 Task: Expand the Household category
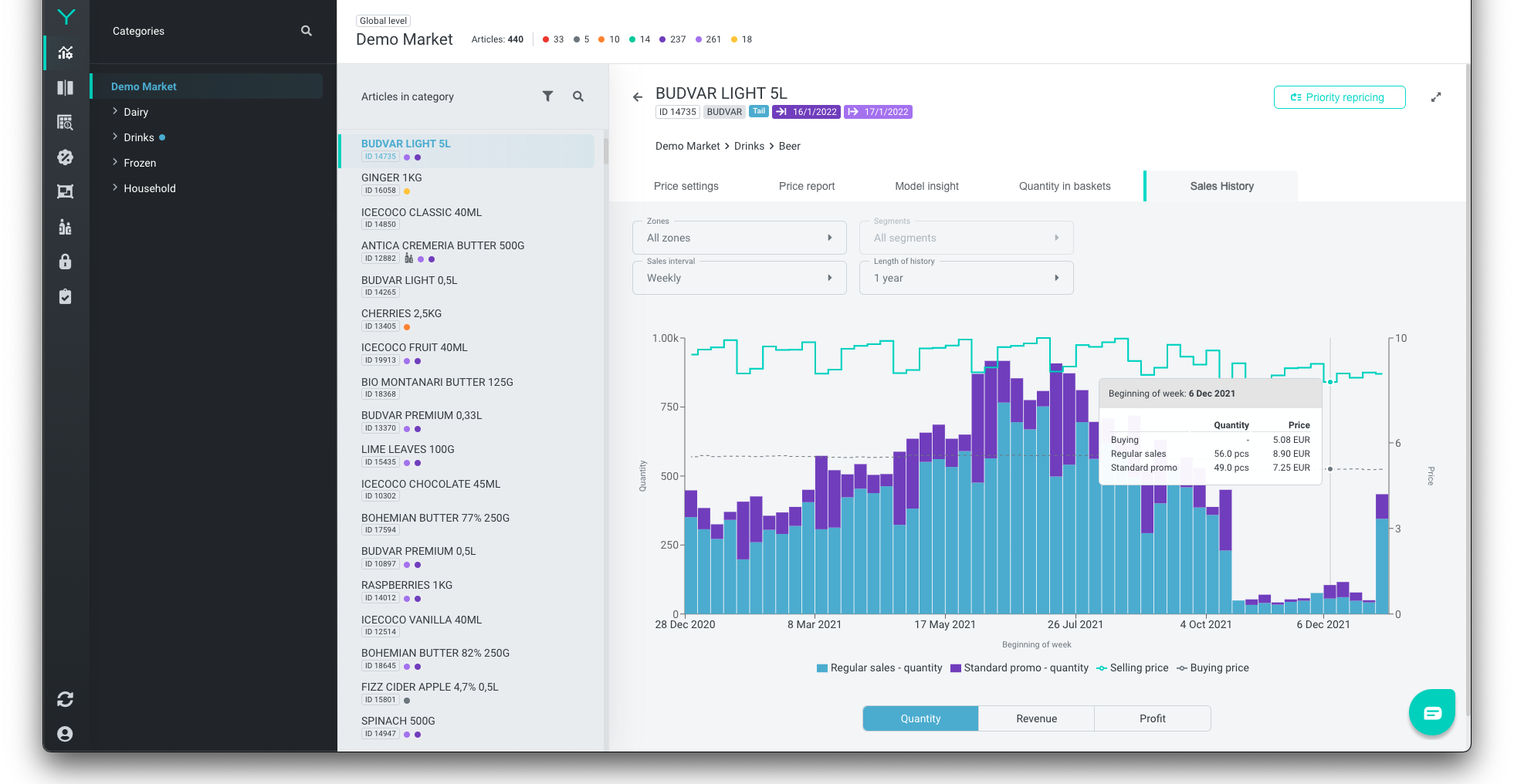pos(115,188)
